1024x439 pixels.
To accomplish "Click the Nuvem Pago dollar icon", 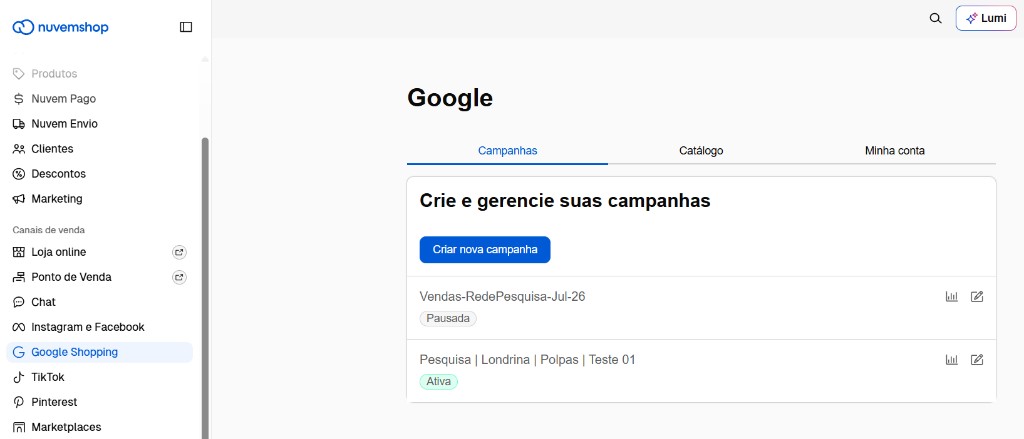I will [19, 99].
